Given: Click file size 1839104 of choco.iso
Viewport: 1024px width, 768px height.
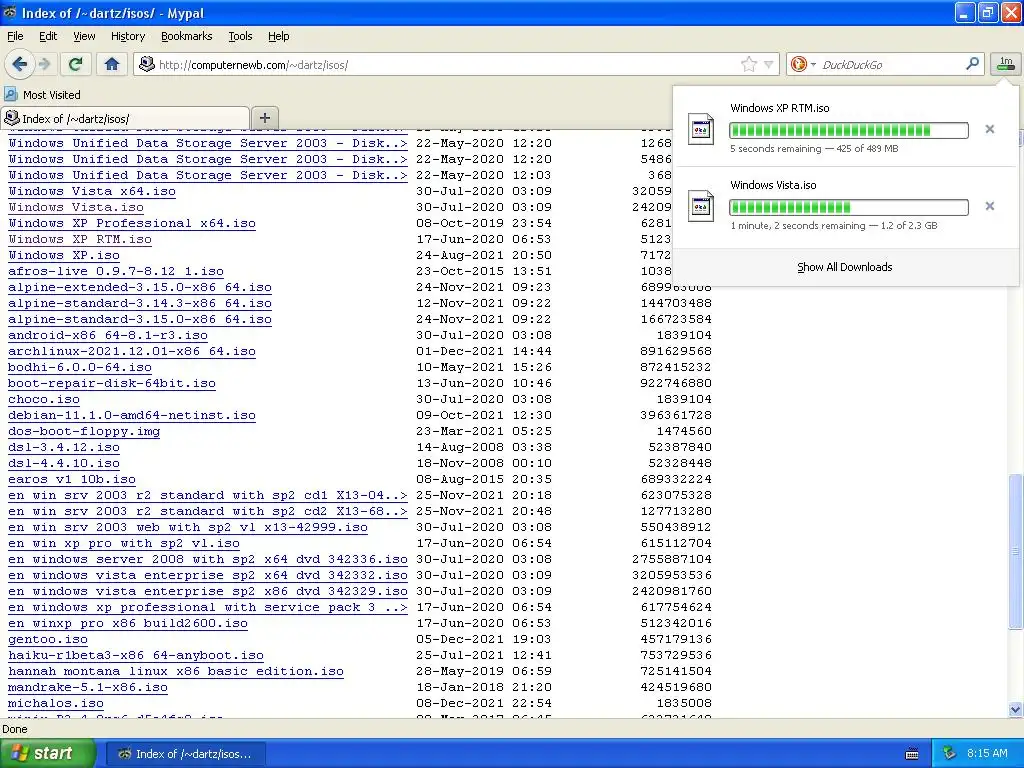Looking at the screenshot, I should pos(684,399).
